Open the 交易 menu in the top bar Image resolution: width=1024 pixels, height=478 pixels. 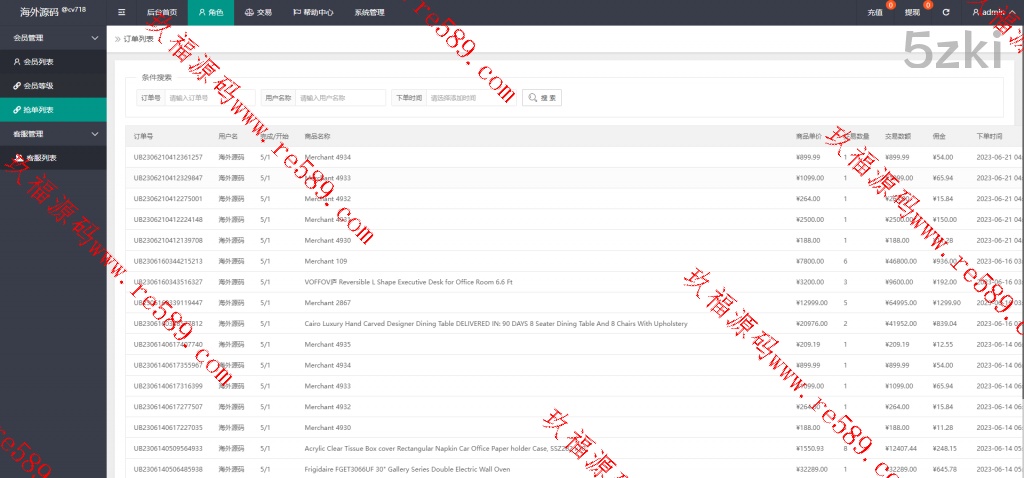tap(258, 12)
